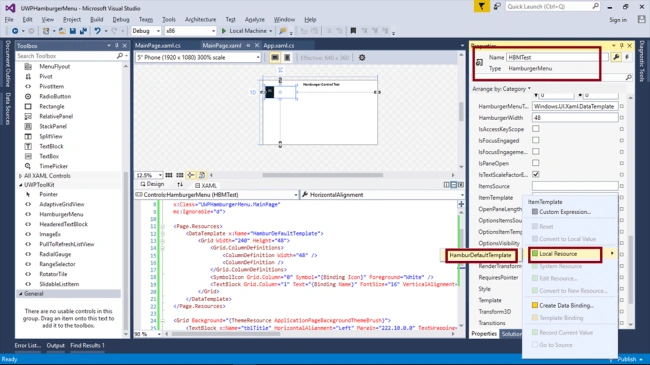Click the swap panes arrows icon
Screen dimensions: 650x365
pyautogui.click(x=180, y=184)
